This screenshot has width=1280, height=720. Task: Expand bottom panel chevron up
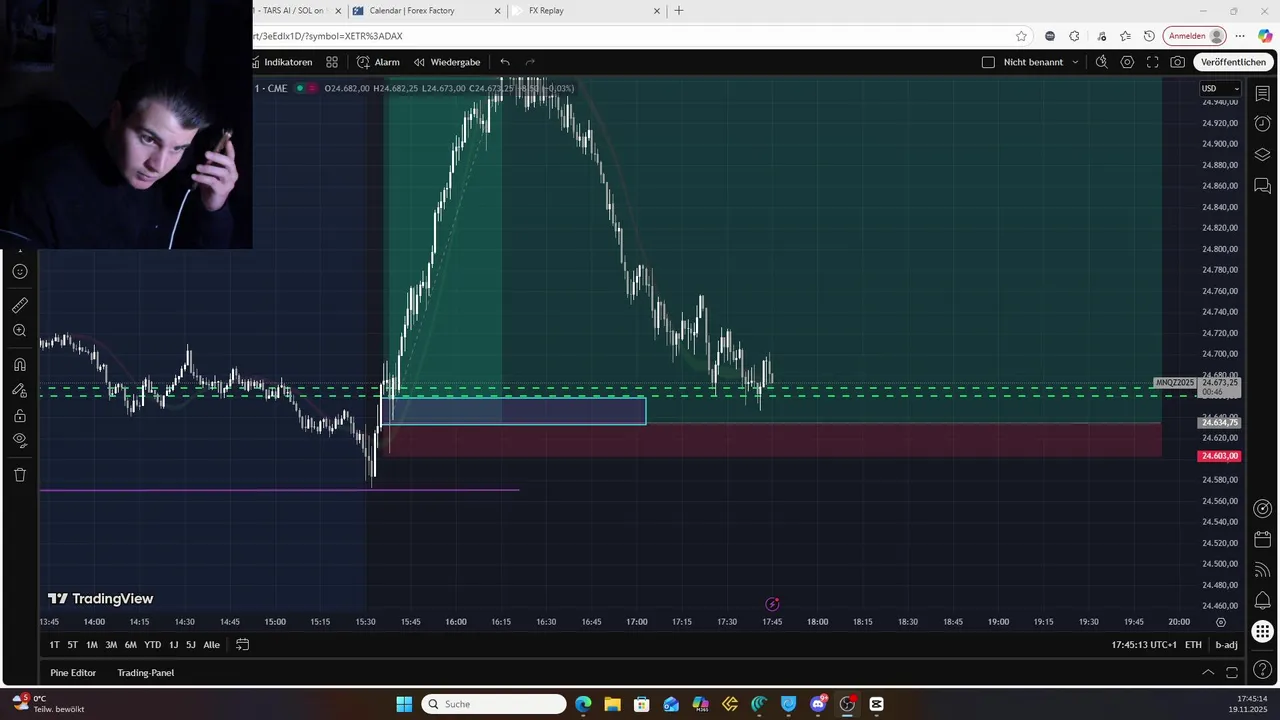(x=1207, y=673)
